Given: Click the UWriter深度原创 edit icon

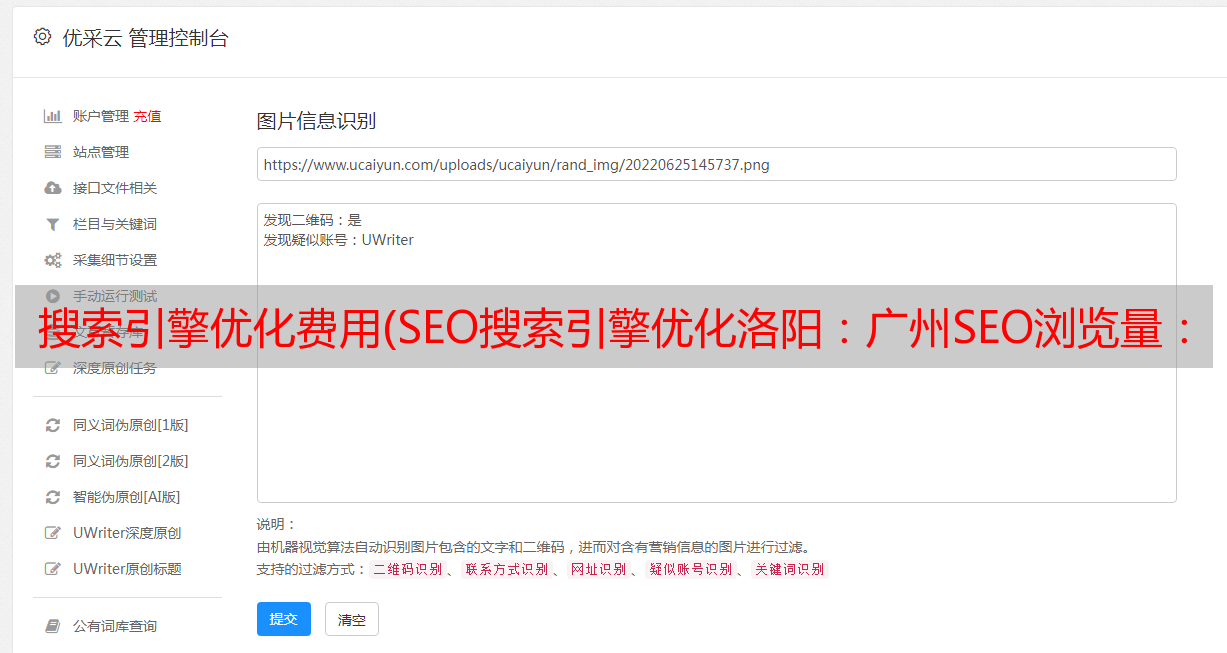Looking at the screenshot, I should click(x=53, y=533).
